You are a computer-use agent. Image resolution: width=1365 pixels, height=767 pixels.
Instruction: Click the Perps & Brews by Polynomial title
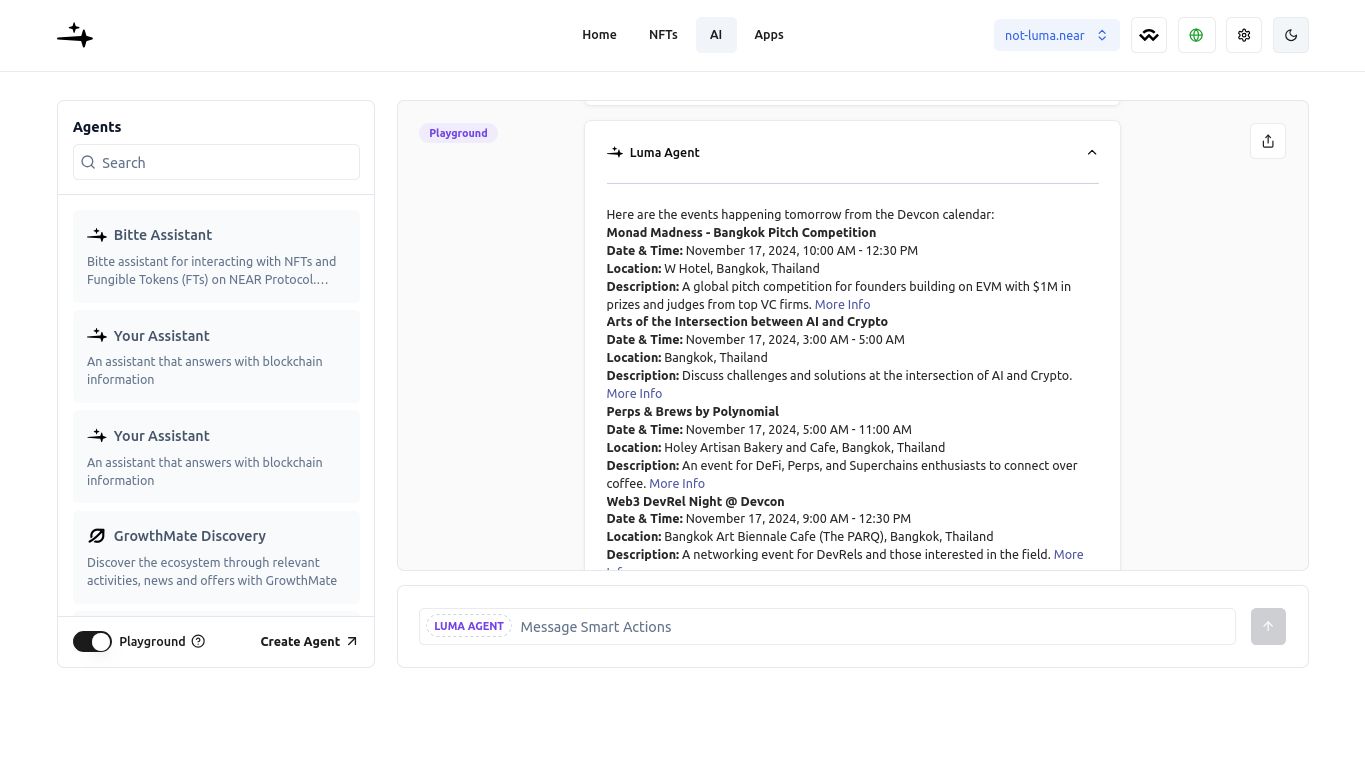click(692, 411)
